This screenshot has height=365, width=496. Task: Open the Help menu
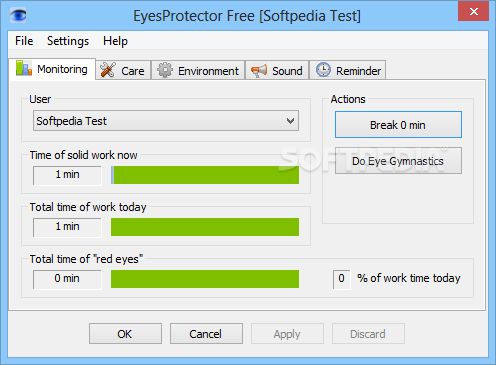click(115, 41)
